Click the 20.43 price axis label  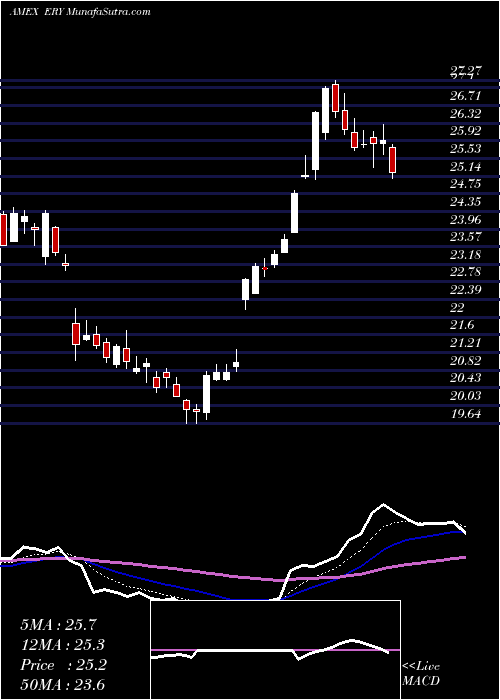(465, 378)
